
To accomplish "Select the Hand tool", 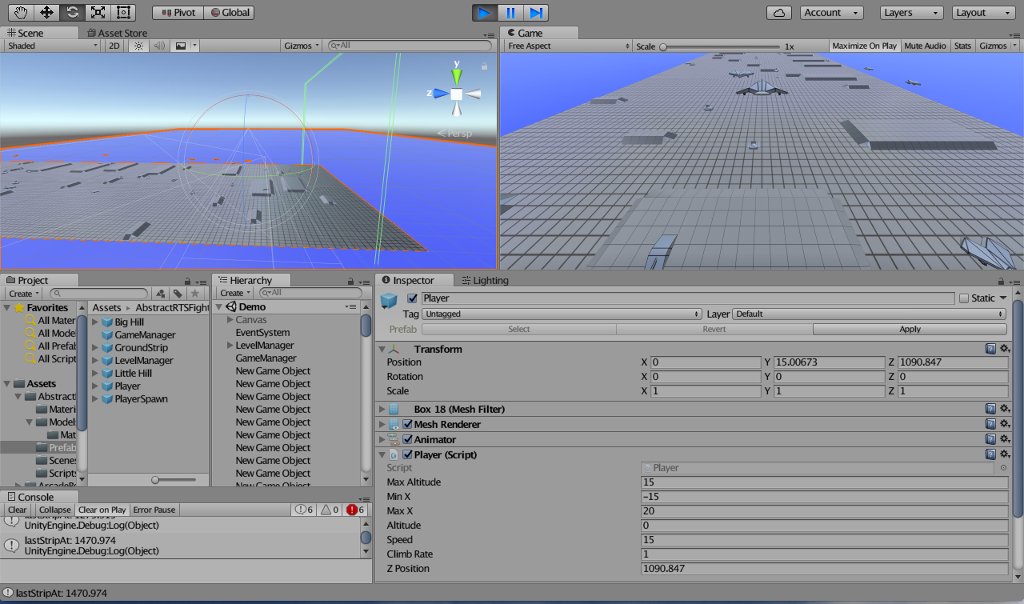I will [21, 12].
